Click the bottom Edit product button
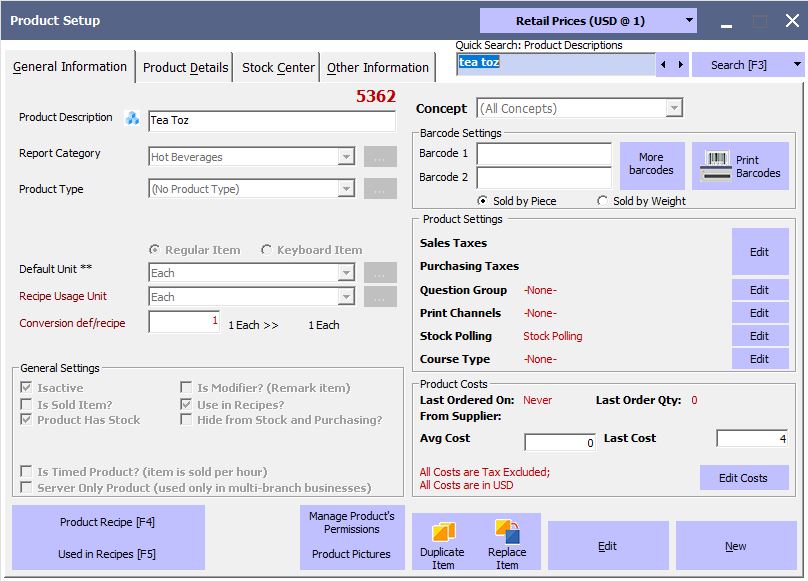This screenshot has width=808, height=581. (x=608, y=546)
